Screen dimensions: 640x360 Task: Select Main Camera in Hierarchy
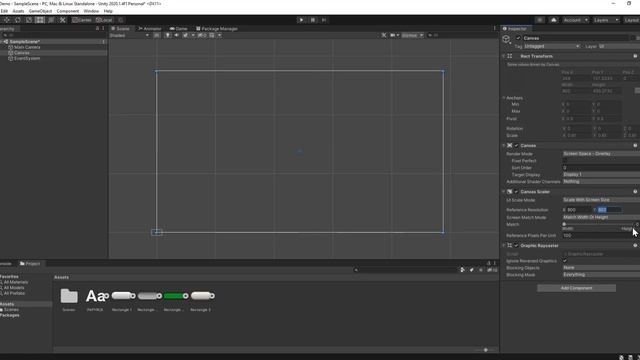click(27, 47)
